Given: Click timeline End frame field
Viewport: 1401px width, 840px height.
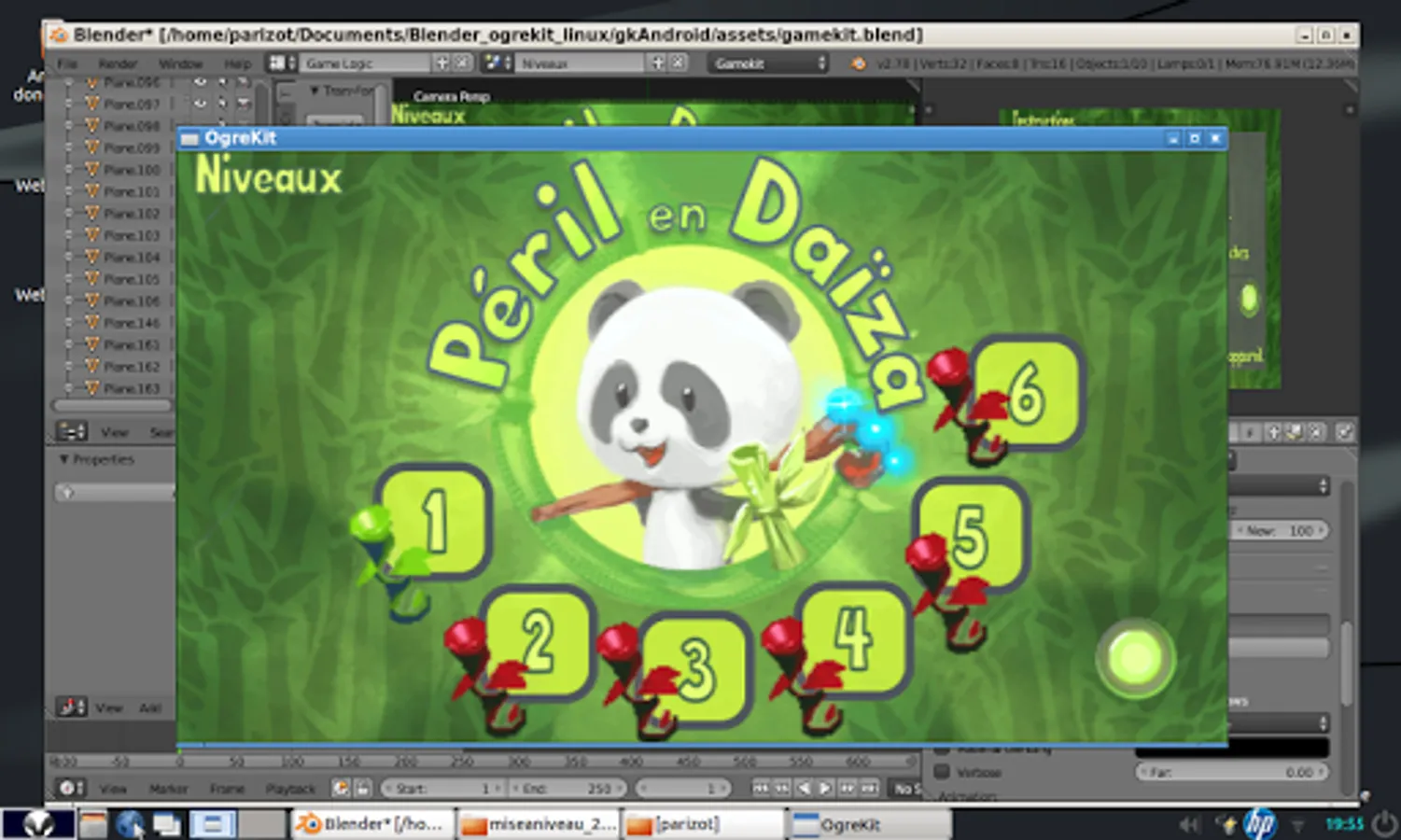Looking at the screenshot, I should pyautogui.click(x=567, y=789).
